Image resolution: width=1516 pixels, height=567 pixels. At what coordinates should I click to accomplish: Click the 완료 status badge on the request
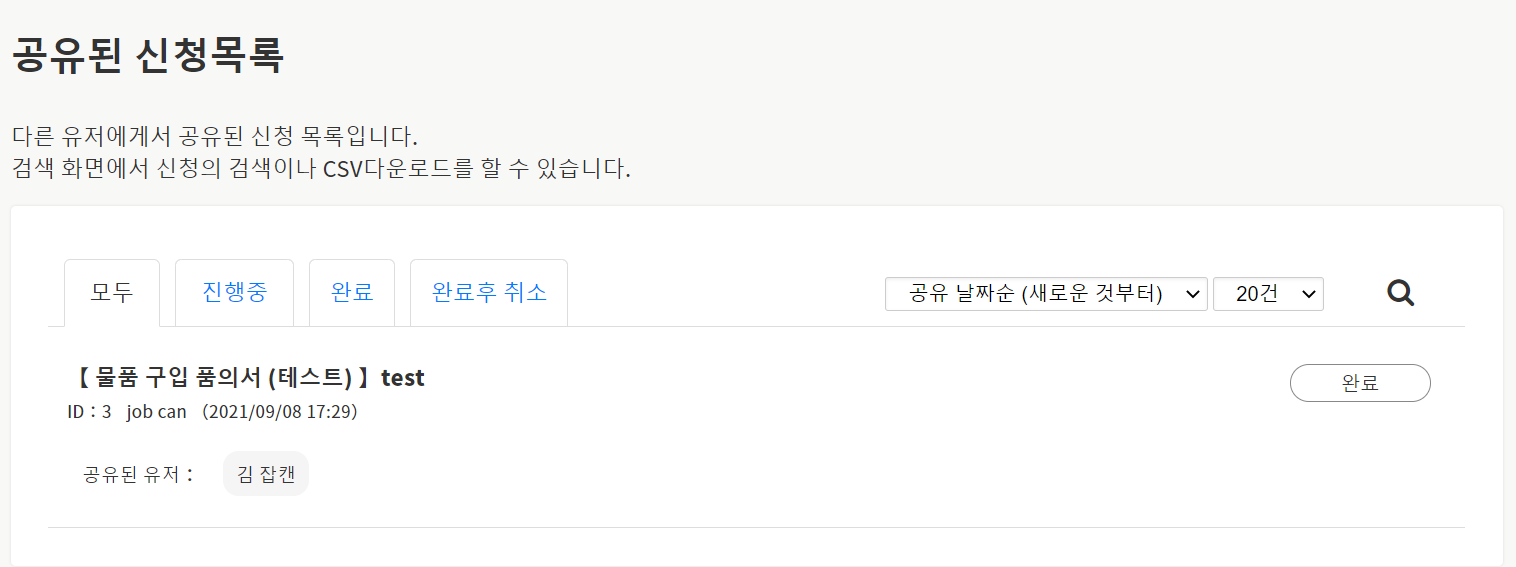1360,383
